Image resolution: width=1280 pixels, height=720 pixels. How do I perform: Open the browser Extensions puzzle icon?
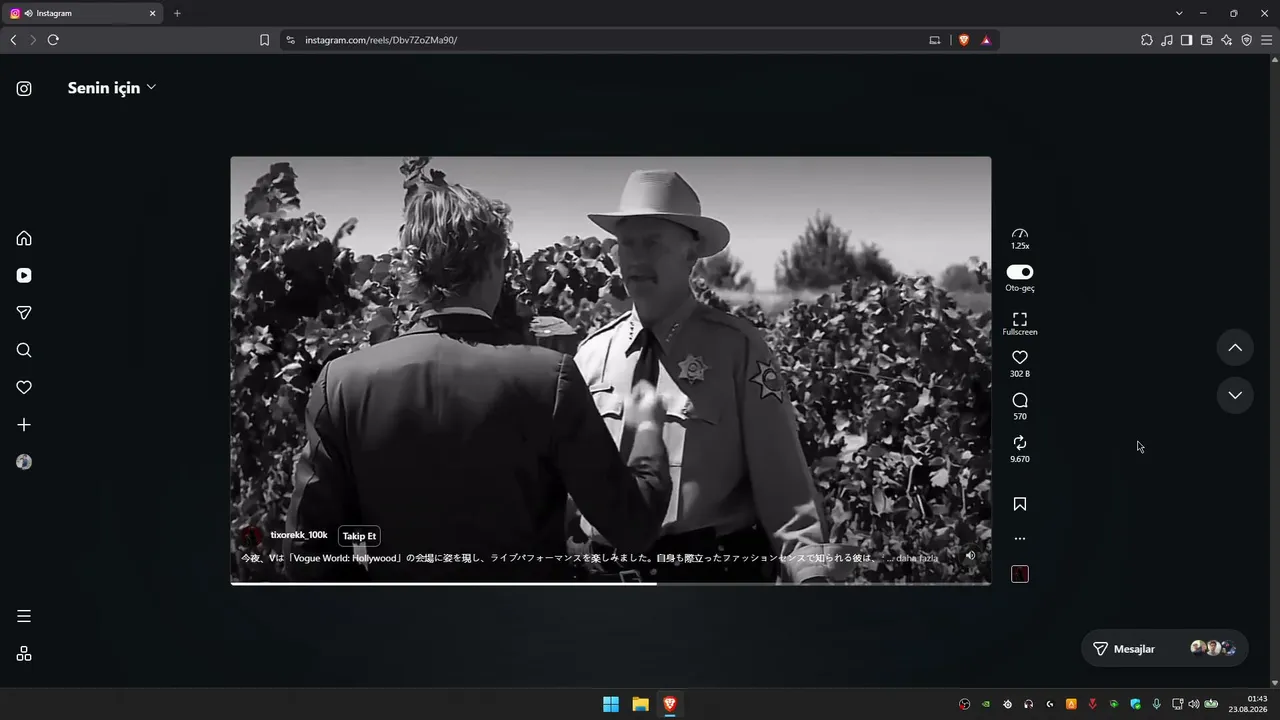(x=1147, y=40)
